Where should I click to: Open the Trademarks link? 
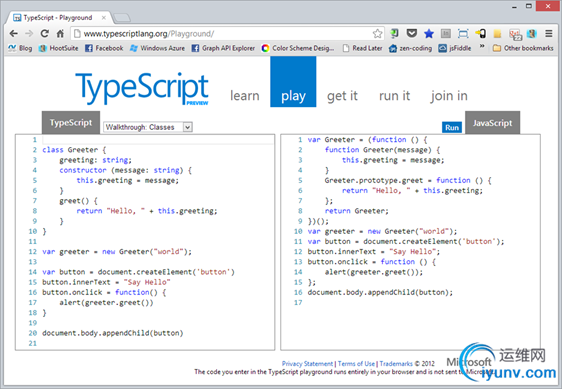point(396,364)
